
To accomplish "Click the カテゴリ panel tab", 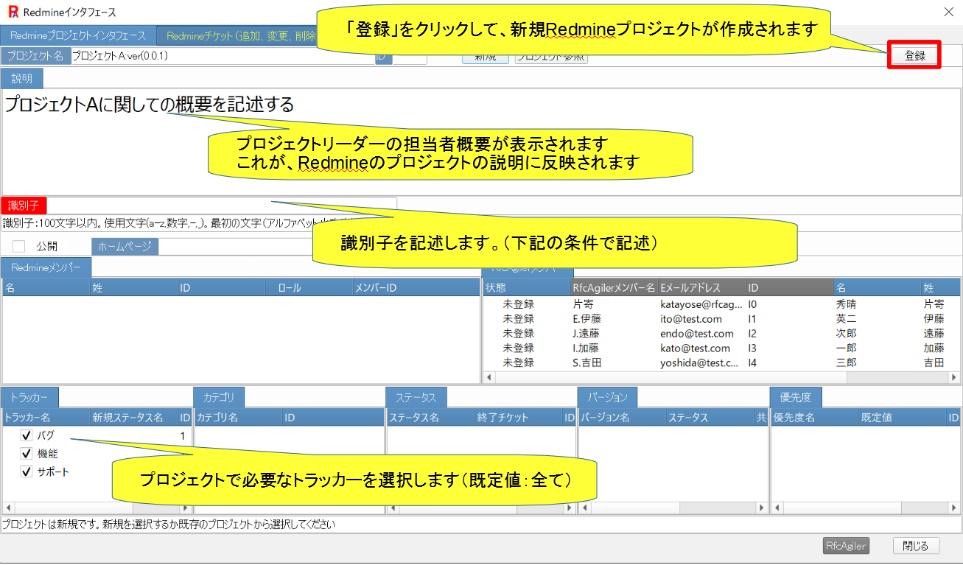I will 219,397.
